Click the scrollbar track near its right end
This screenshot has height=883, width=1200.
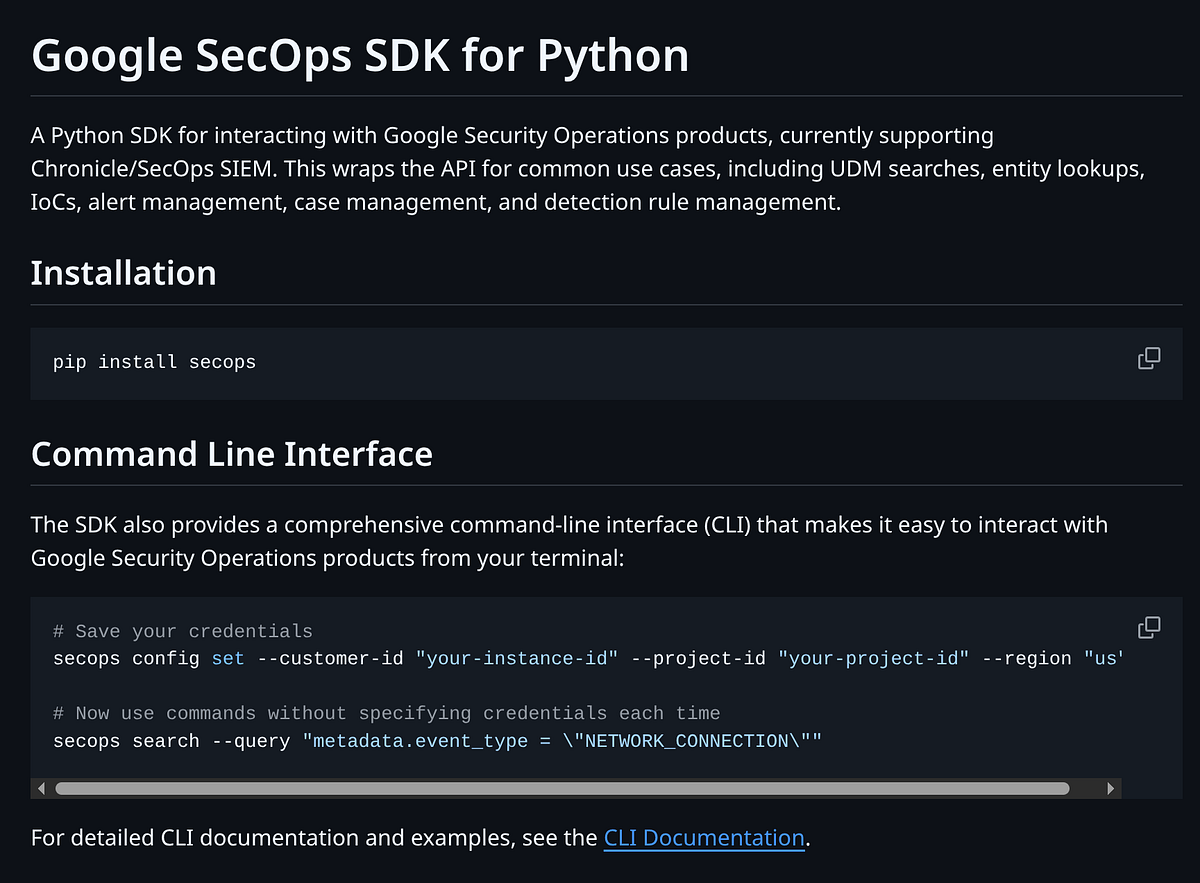[1085, 787]
